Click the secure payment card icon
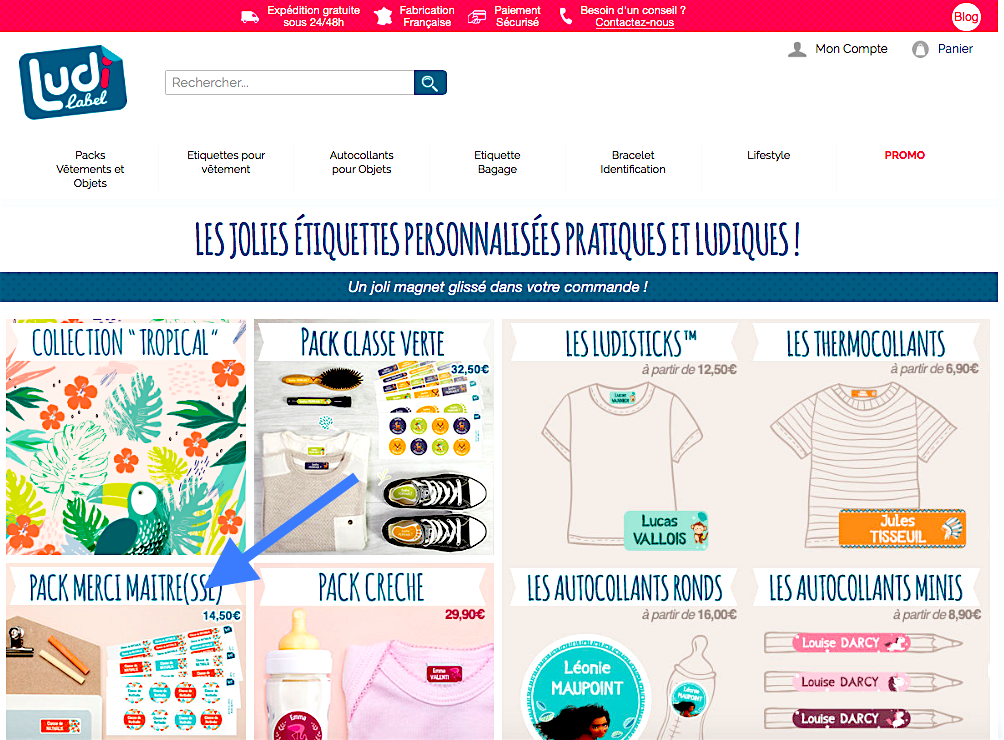 [x=476, y=17]
